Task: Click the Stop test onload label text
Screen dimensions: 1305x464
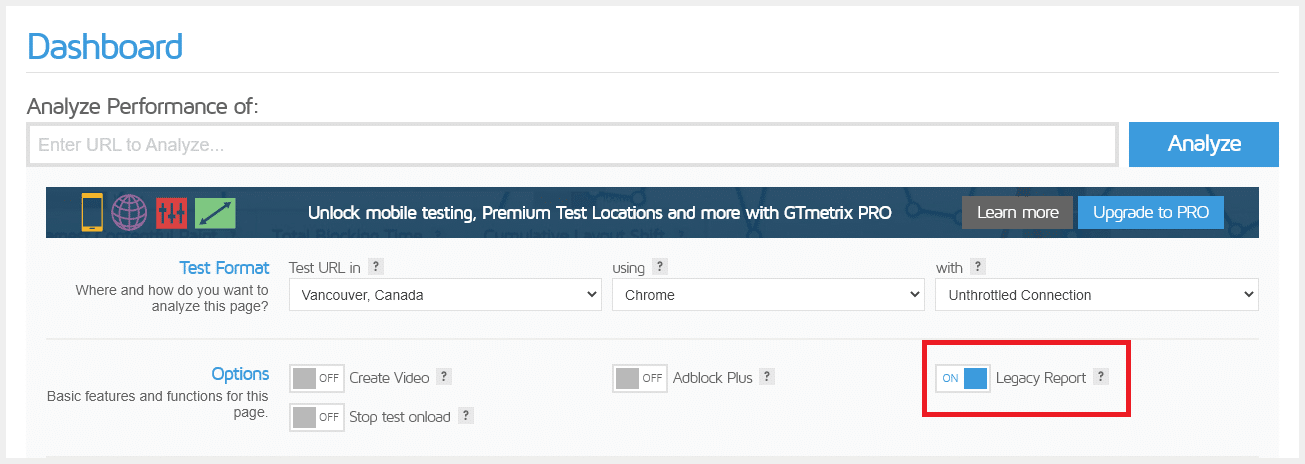Action: (x=400, y=417)
